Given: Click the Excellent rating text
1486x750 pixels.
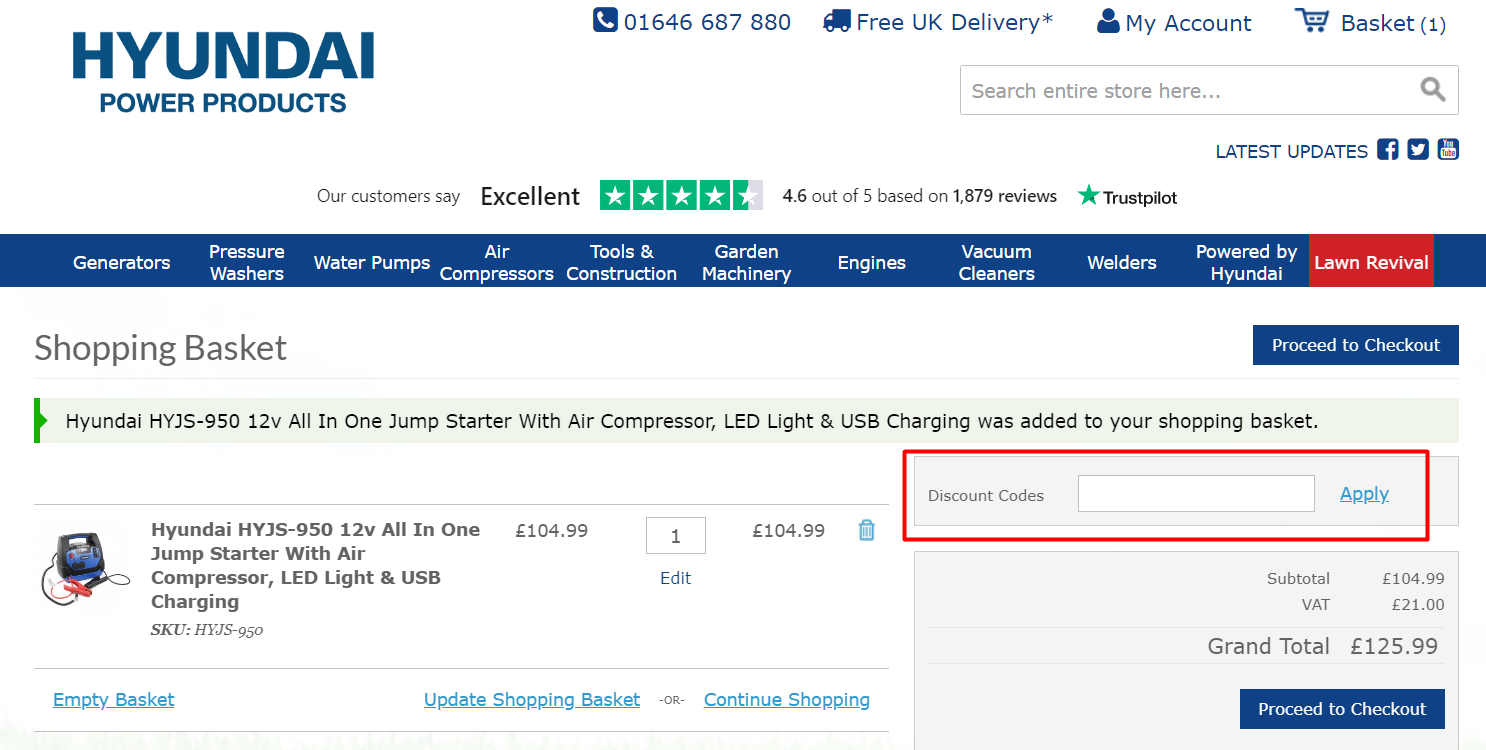Looking at the screenshot, I should coord(530,196).
